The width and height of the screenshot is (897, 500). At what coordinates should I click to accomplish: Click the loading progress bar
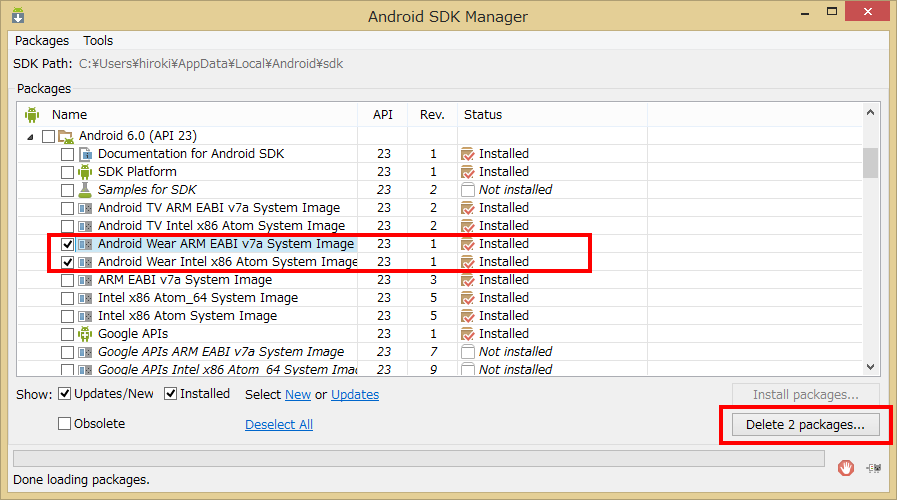click(x=419, y=458)
